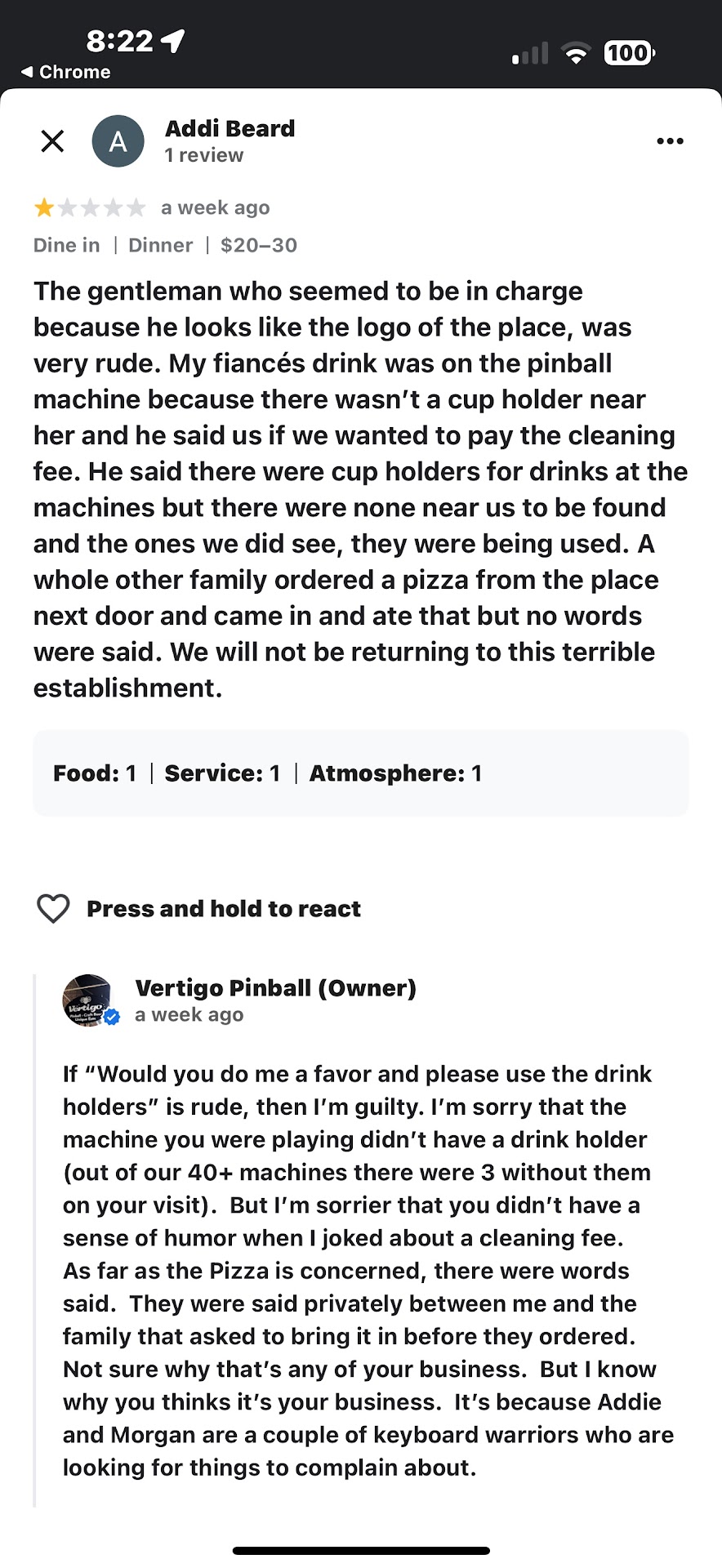The height and width of the screenshot is (1568, 722).
Task: Tap Addi Beard's round 'A' avatar
Action: pyautogui.click(x=118, y=141)
